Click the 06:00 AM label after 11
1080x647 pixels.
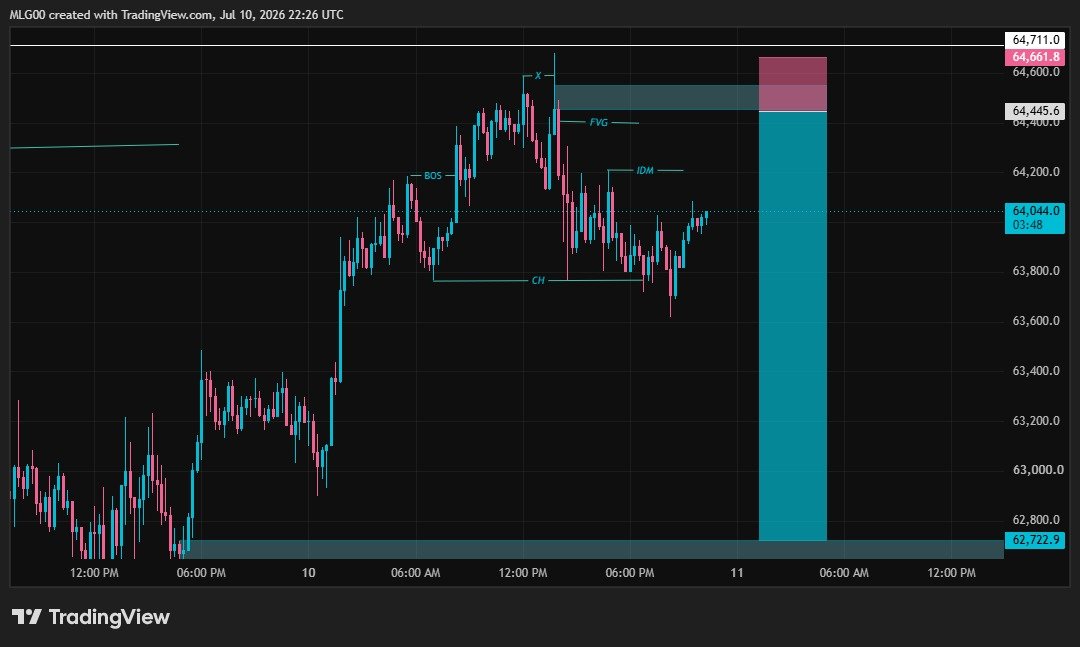tap(844, 573)
